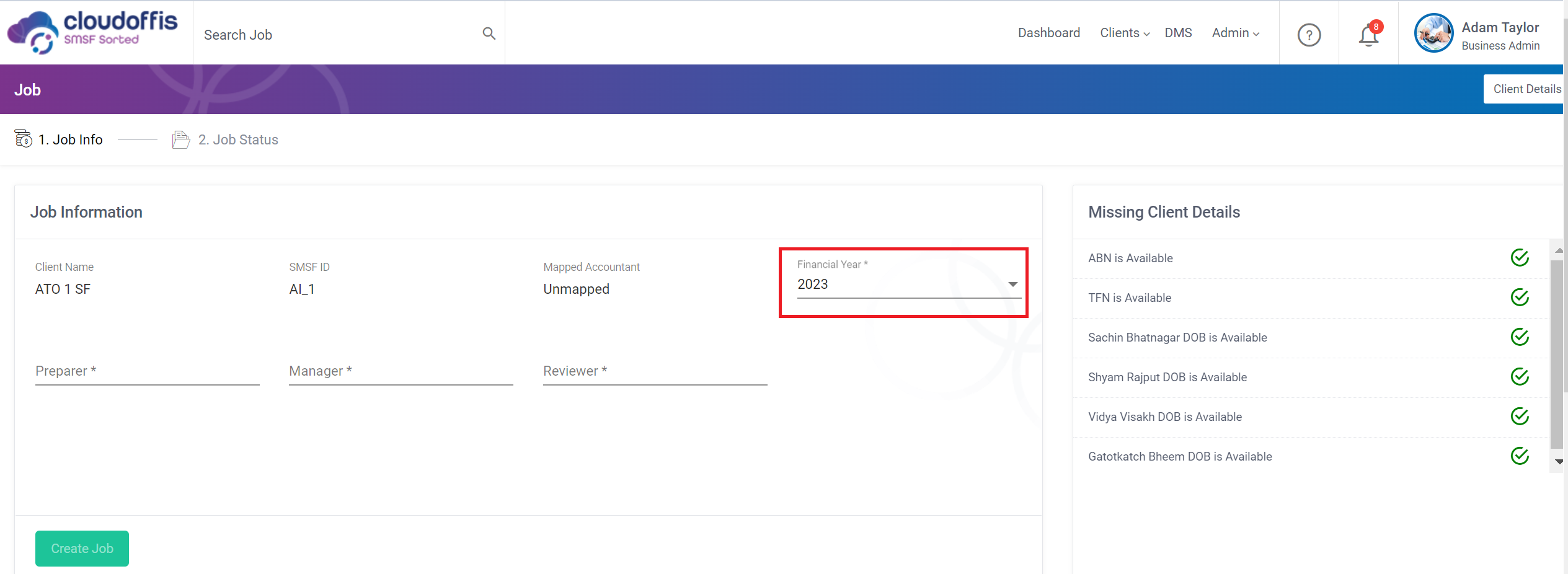Click the client name 'ATO 1 SF'
Viewport: 1568px width, 574px height.
click(x=63, y=289)
